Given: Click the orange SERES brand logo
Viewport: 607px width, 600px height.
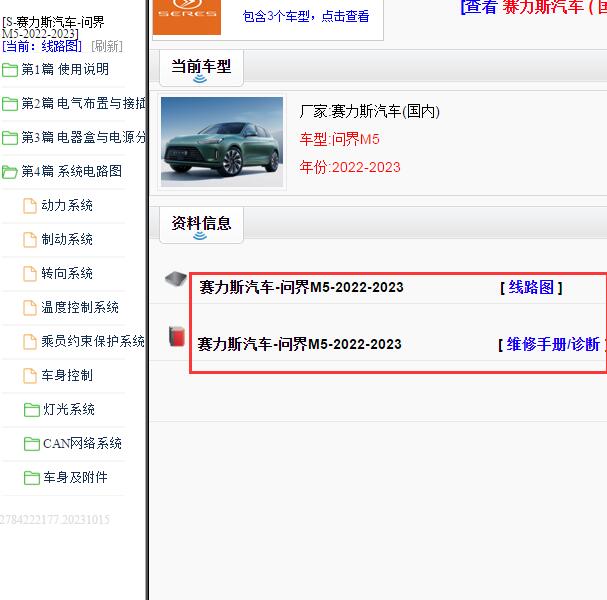Looking at the screenshot, I should (187, 16).
